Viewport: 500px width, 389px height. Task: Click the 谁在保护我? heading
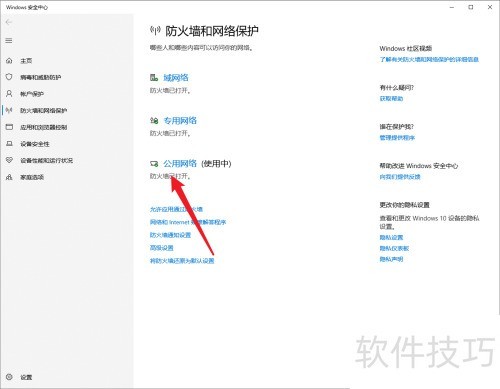pos(397,127)
